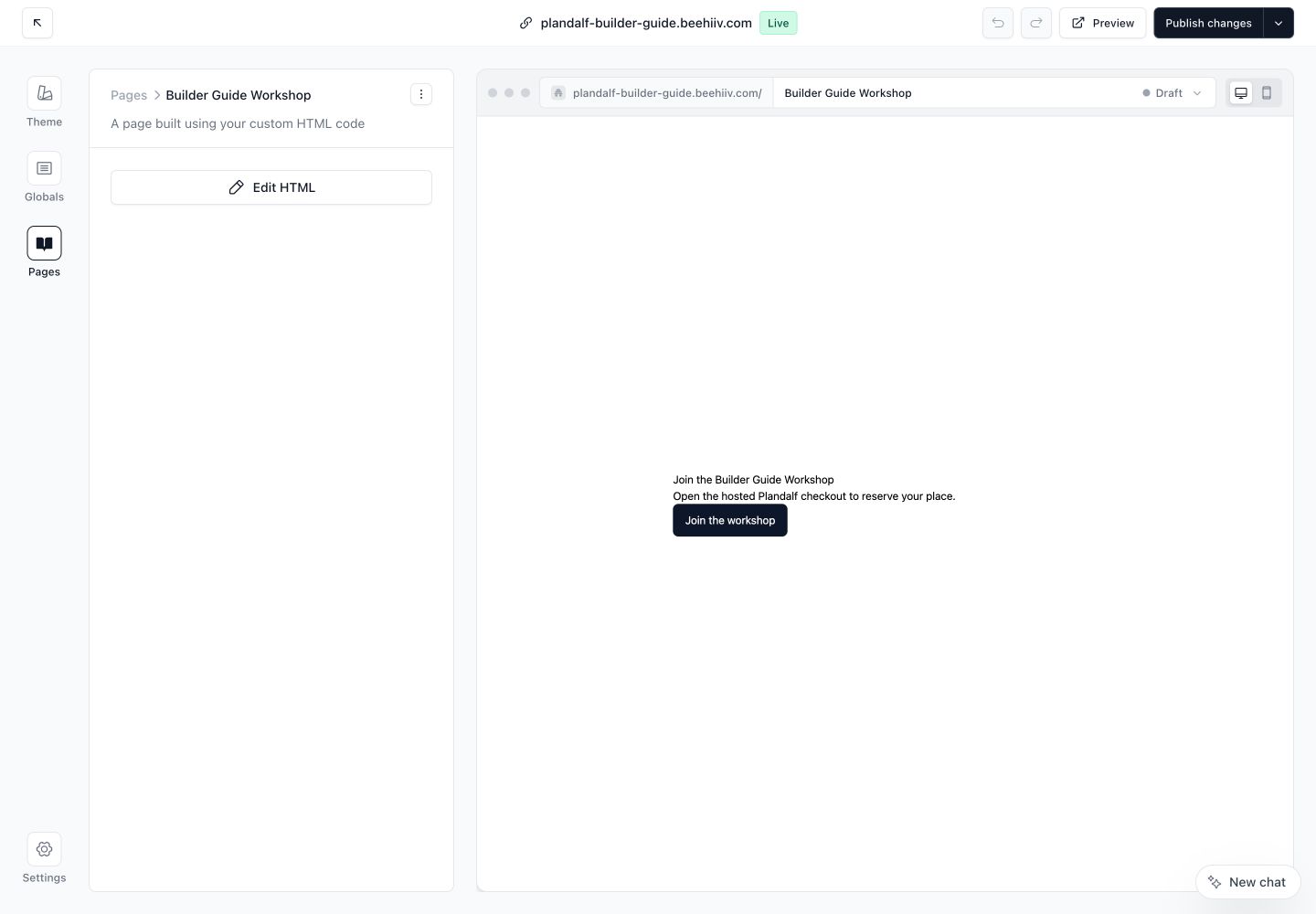Click Edit HTML button

coord(271,187)
